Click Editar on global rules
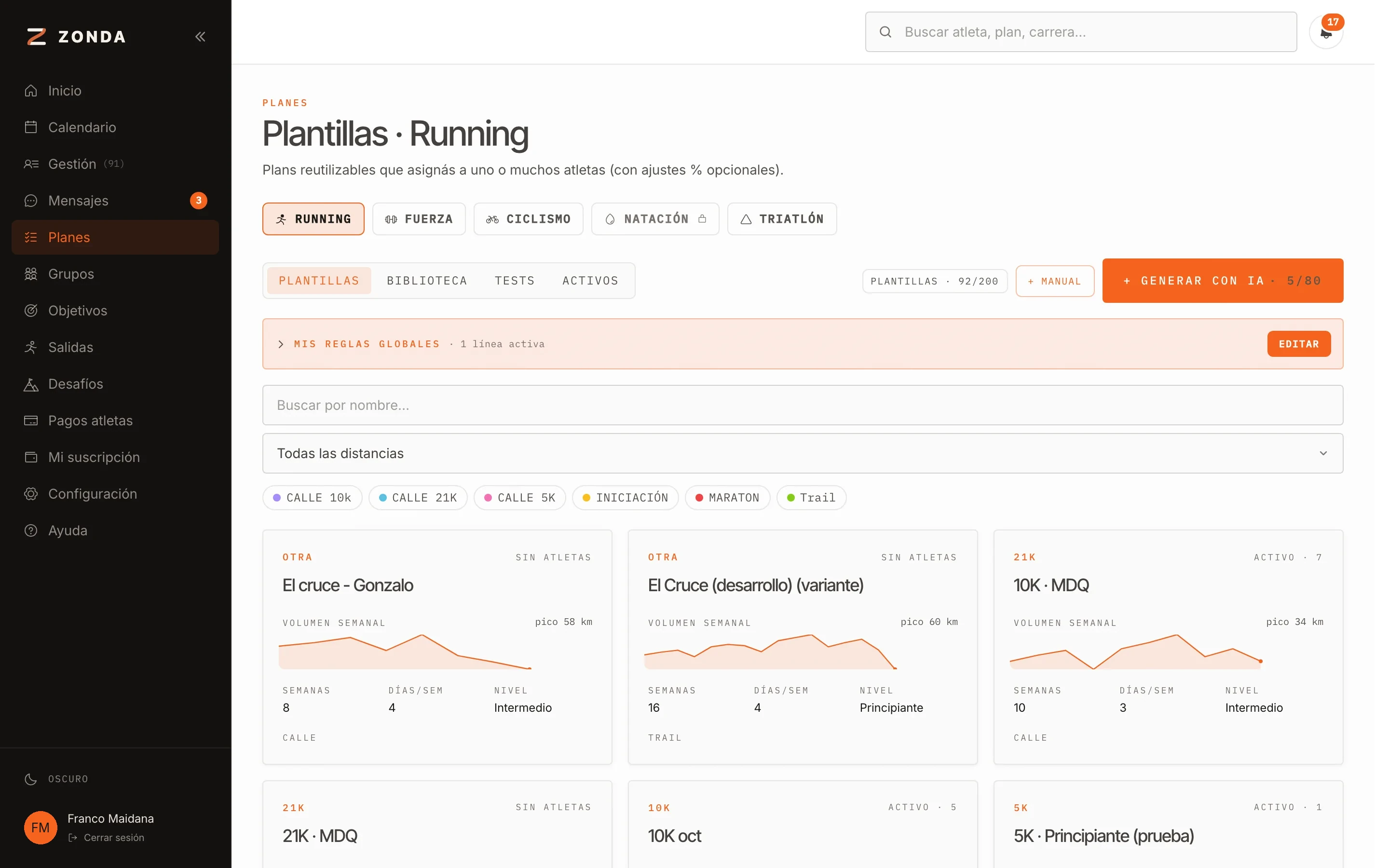Screen dimensions: 1389x868 pyautogui.click(x=1298, y=344)
